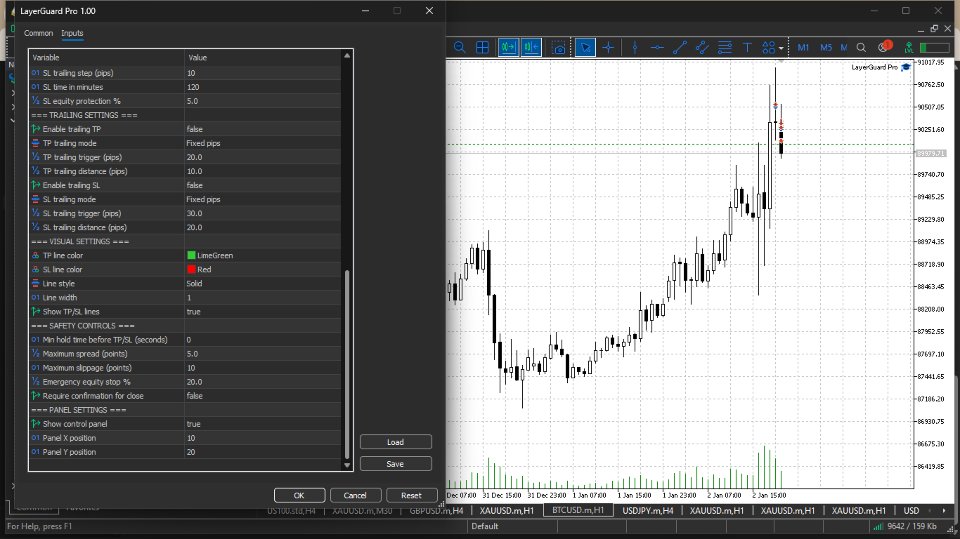
Task: Click the chart tabs scroll right arrow
Action: (943, 510)
